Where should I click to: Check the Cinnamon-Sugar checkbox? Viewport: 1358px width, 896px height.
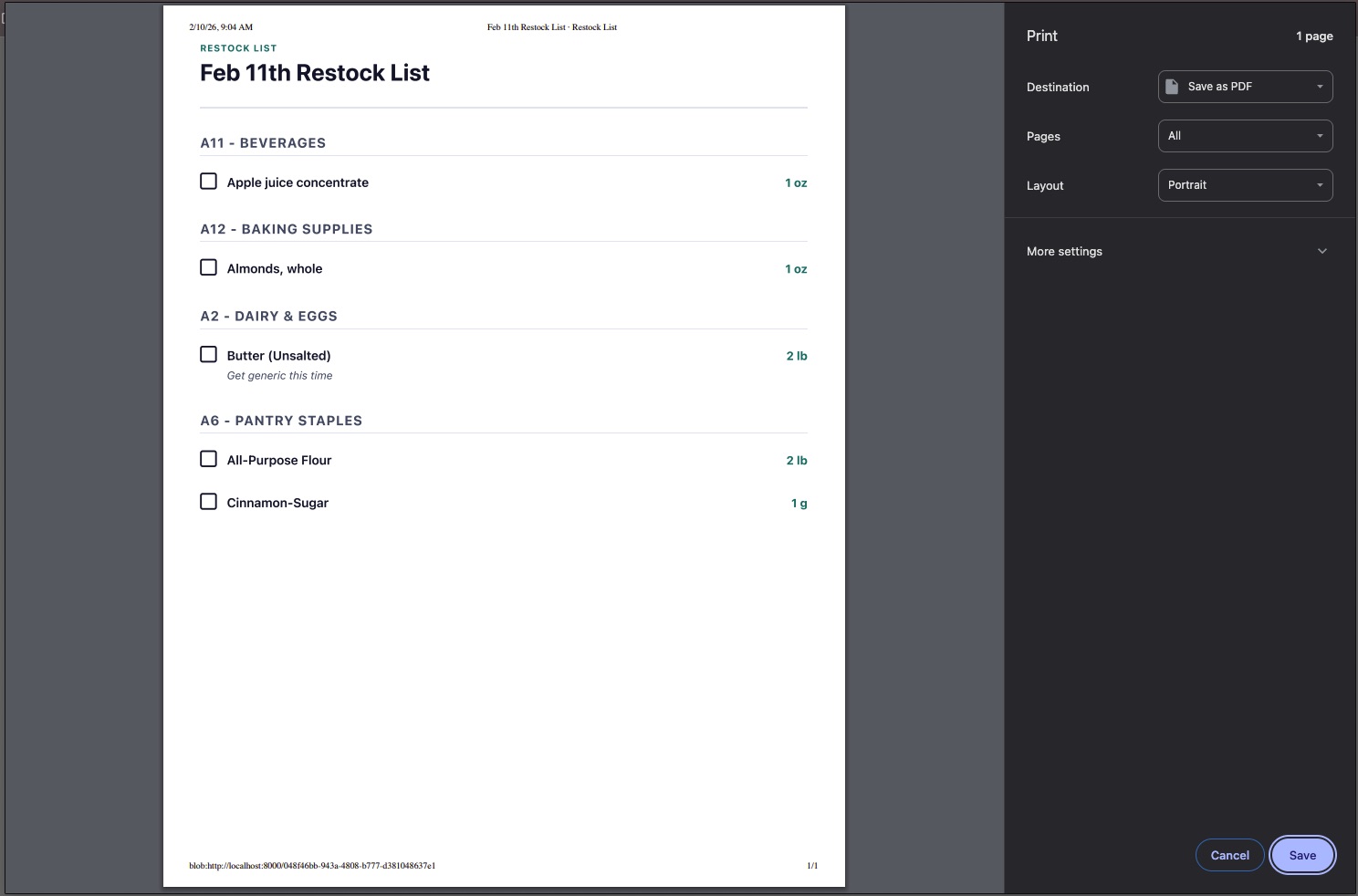pyautogui.click(x=208, y=501)
